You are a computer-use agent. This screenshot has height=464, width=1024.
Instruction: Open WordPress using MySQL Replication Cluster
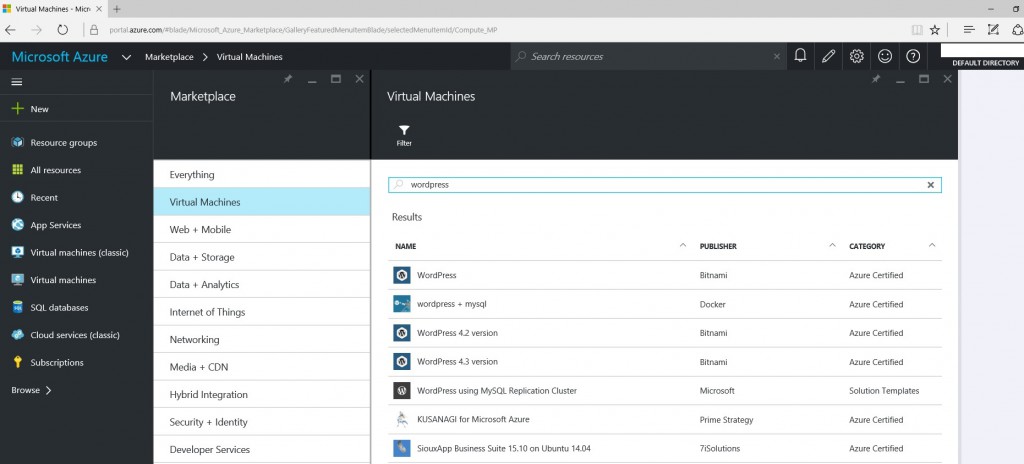(x=665, y=391)
